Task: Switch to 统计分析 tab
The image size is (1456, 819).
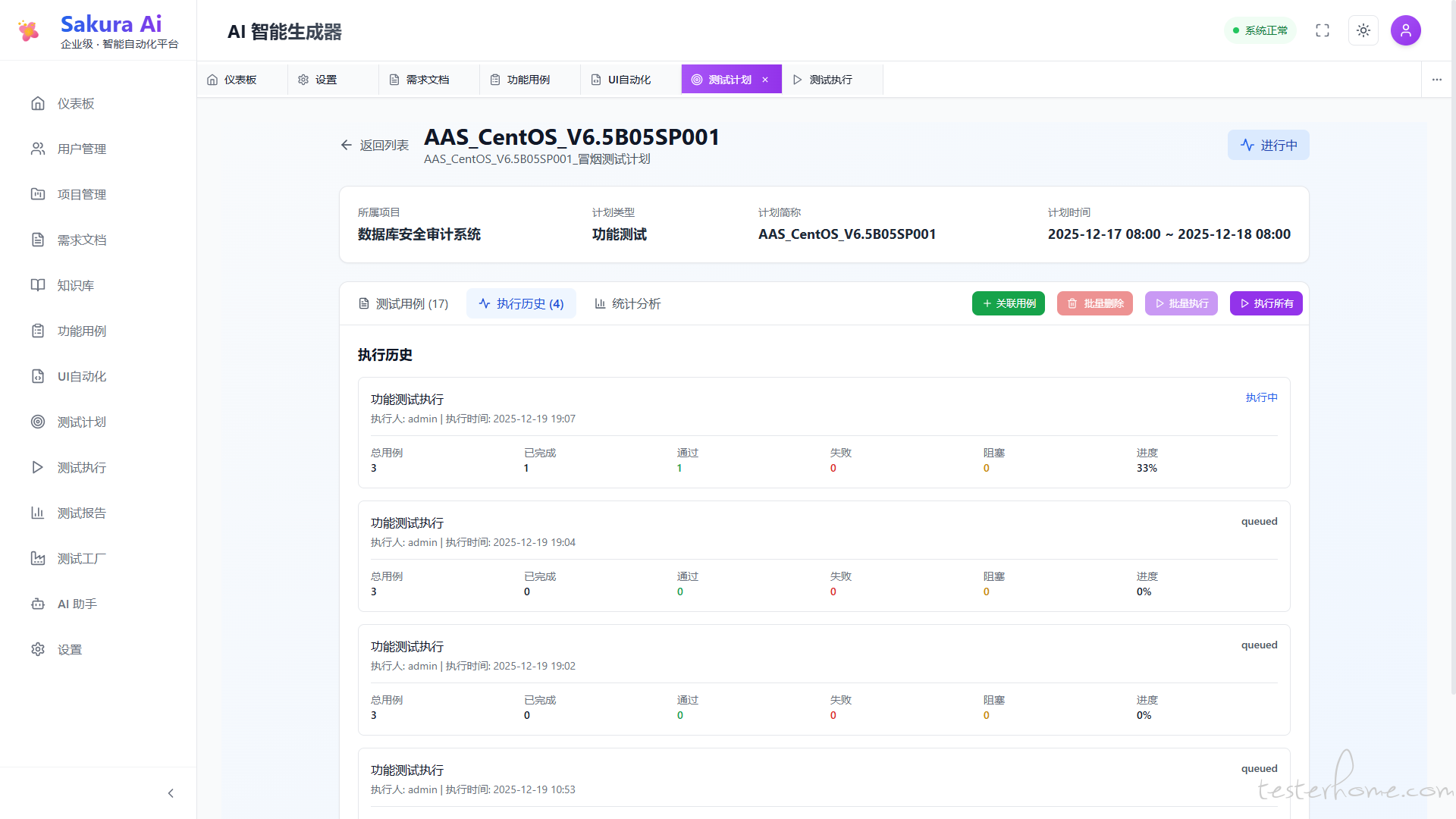Action: (x=627, y=303)
